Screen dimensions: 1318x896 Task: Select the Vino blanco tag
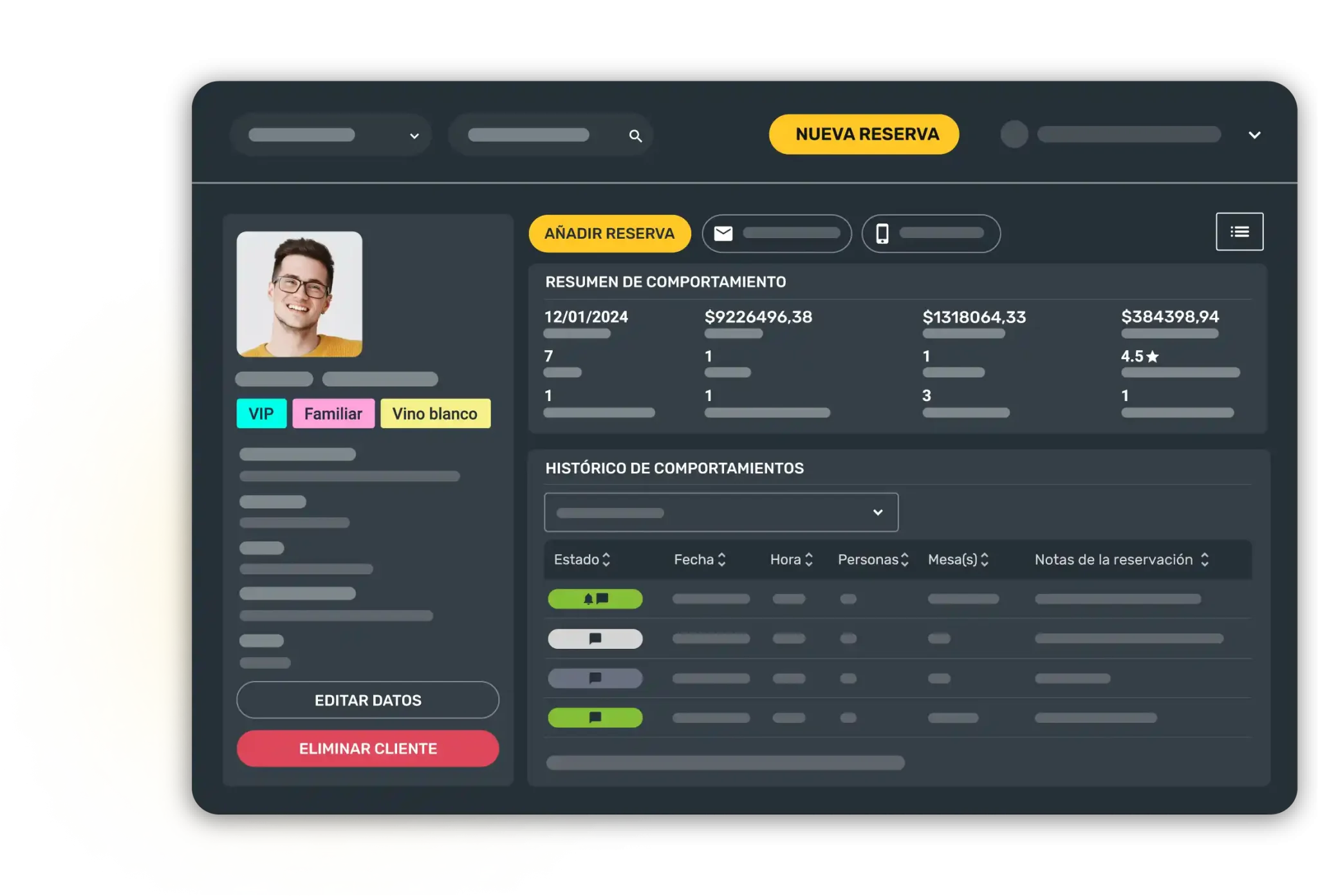coord(435,414)
